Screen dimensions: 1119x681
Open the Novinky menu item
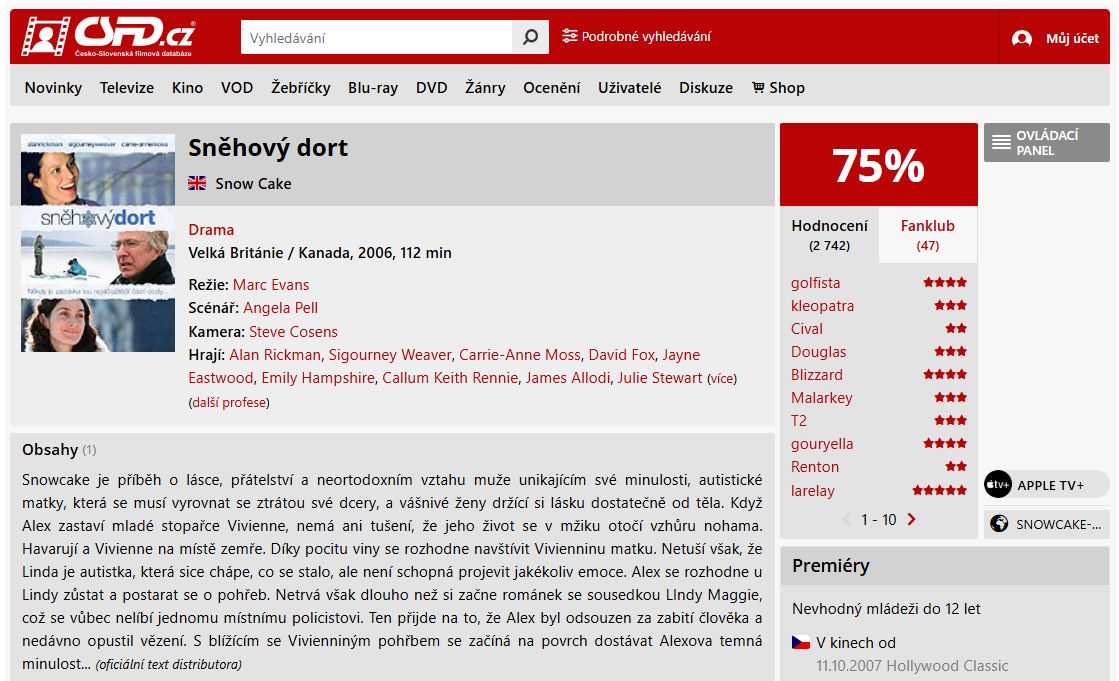(54, 88)
